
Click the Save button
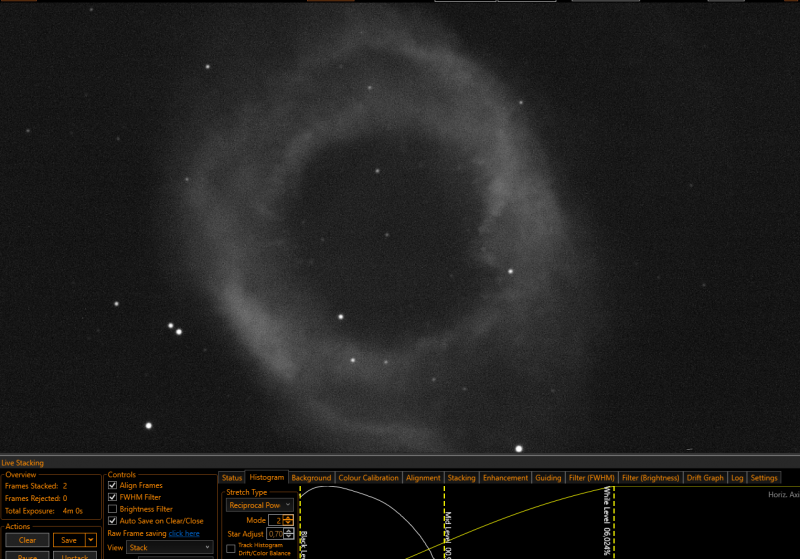click(x=69, y=540)
